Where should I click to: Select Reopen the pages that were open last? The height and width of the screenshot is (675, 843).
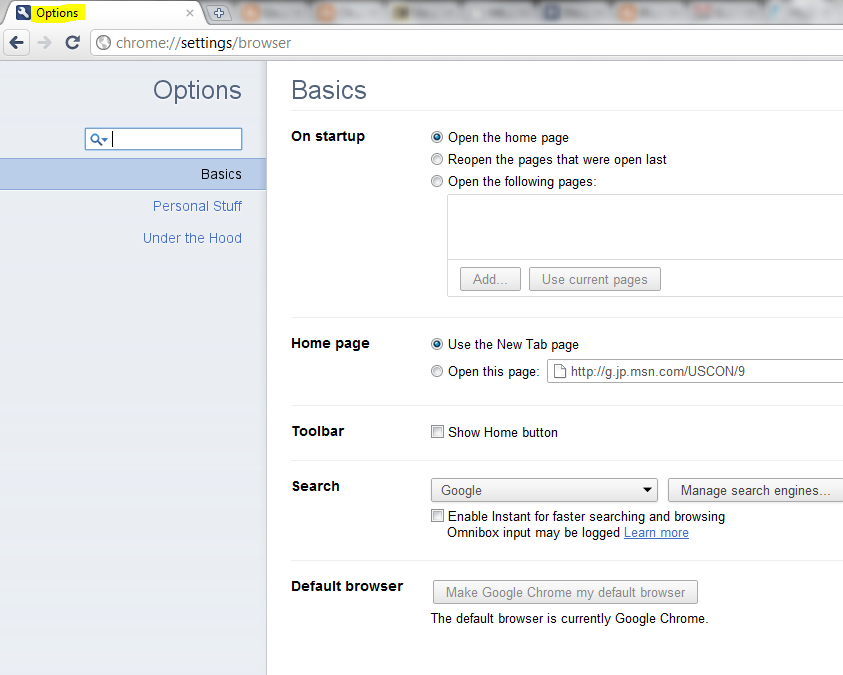pyautogui.click(x=437, y=160)
